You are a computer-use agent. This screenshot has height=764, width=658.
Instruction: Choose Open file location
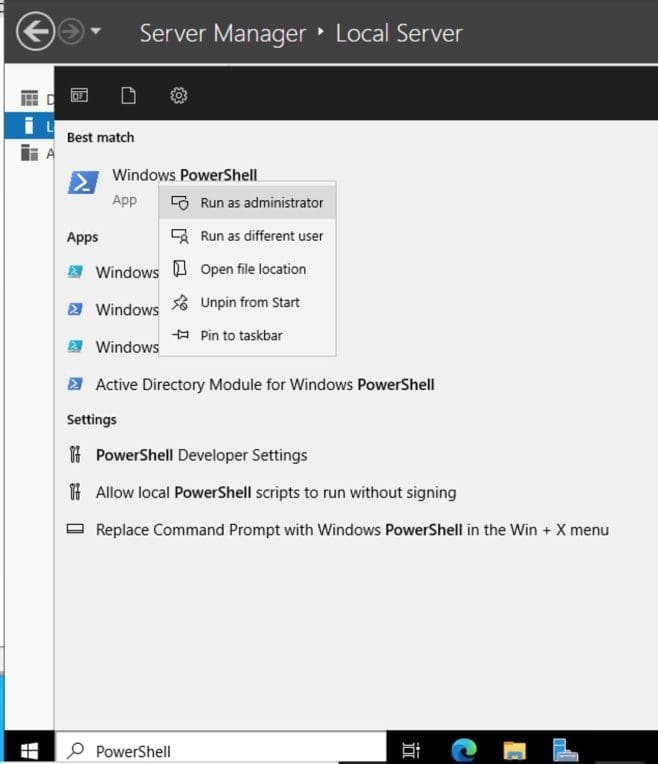(247, 269)
